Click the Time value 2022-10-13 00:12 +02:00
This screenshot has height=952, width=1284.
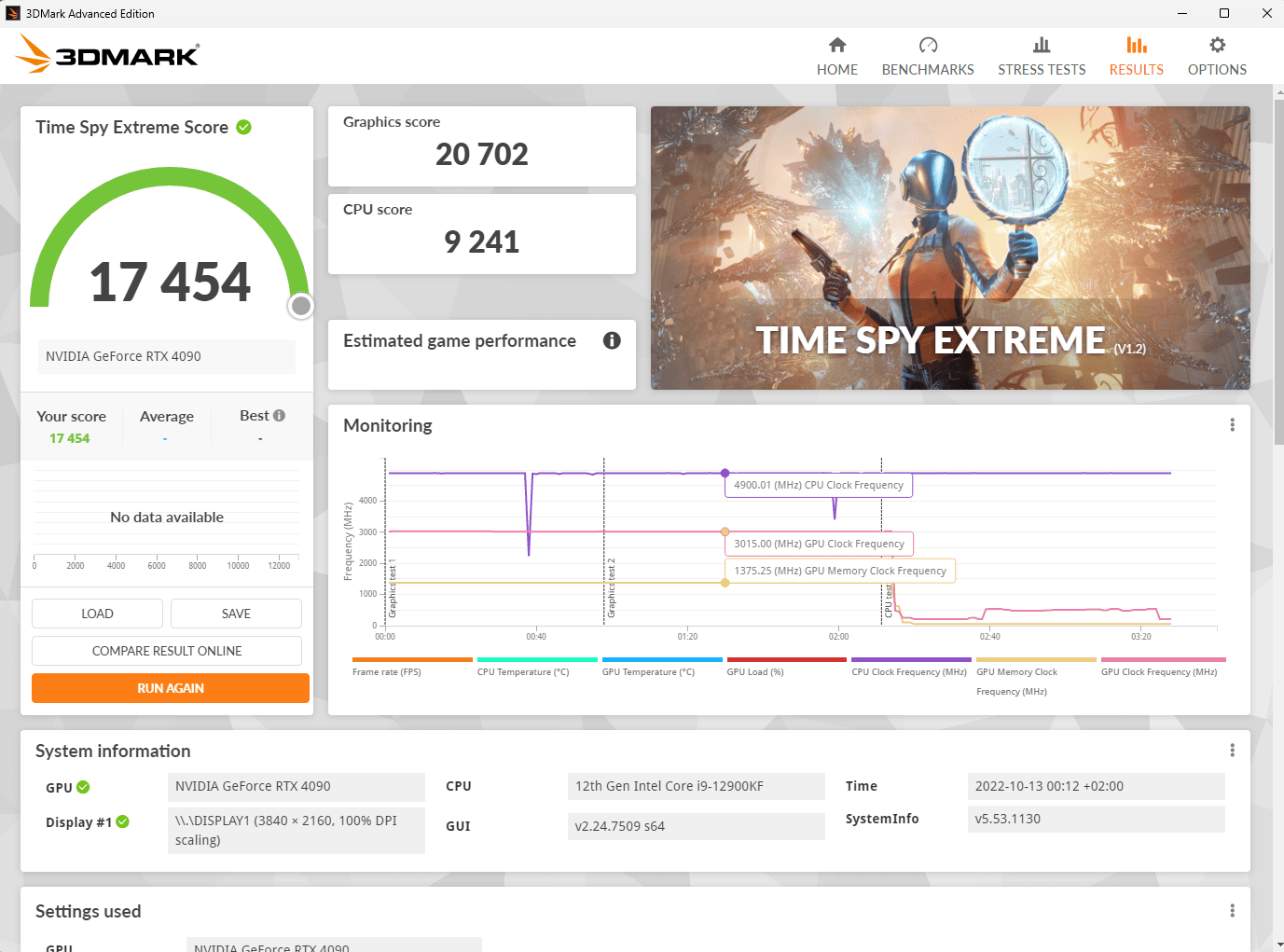(x=1097, y=786)
